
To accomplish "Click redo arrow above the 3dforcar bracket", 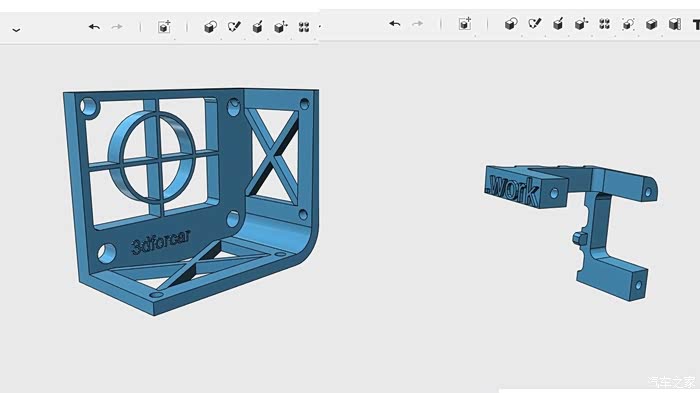I will (117, 27).
